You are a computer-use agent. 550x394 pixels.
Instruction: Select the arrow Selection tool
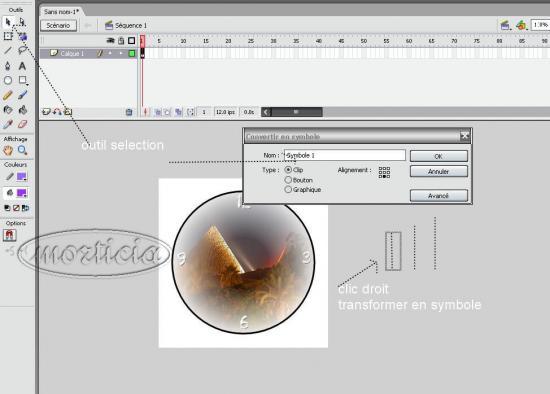[8, 22]
